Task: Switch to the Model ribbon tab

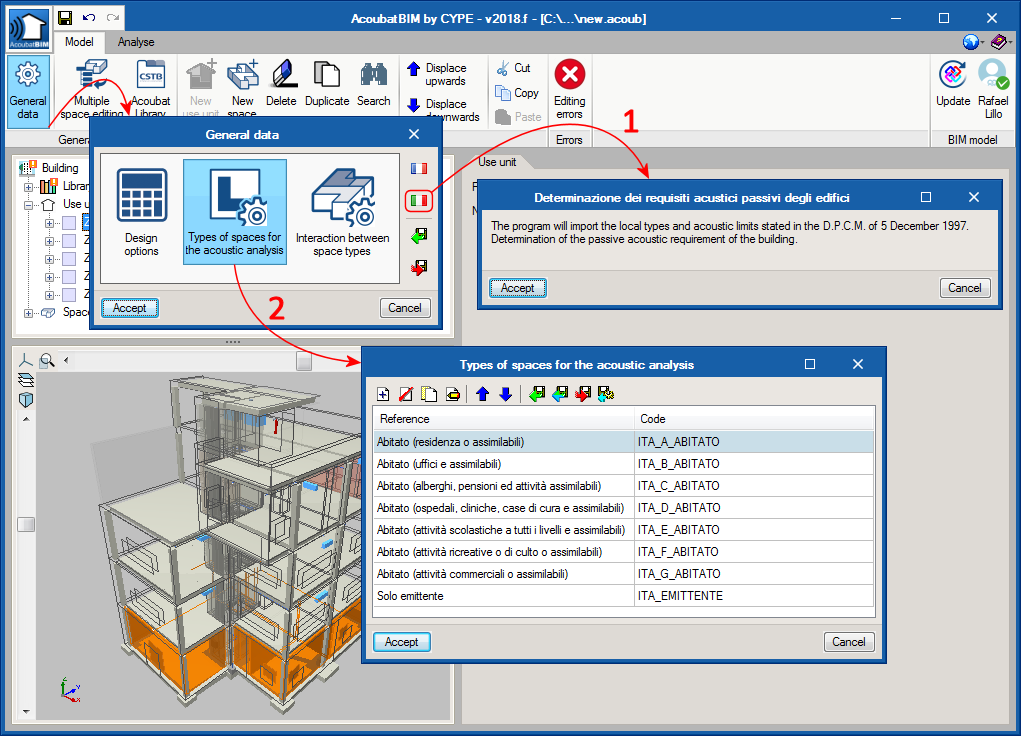Action: coord(79,42)
